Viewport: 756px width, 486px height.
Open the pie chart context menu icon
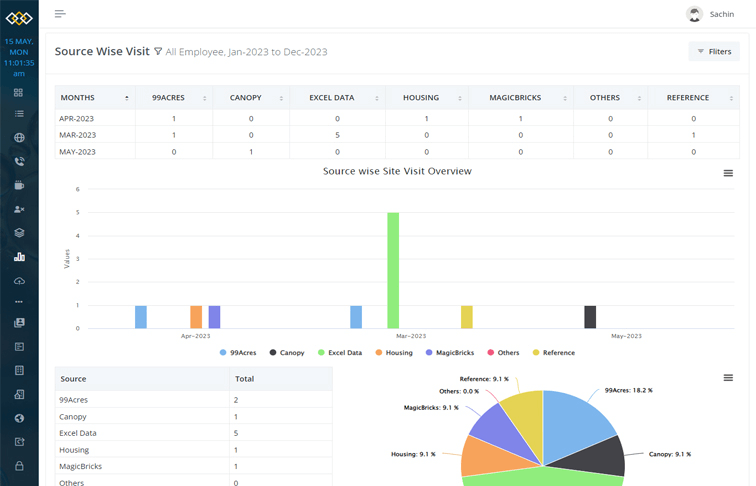click(x=728, y=378)
